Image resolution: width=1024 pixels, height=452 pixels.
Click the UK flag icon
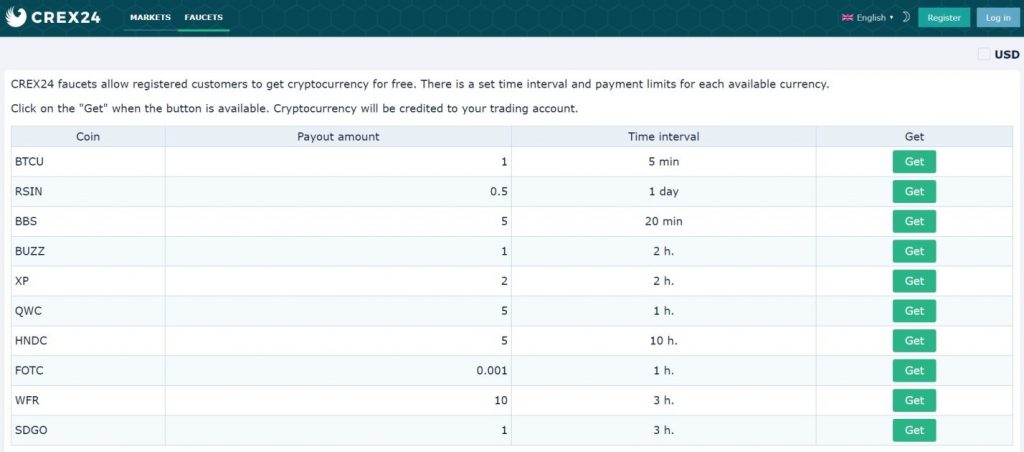pyautogui.click(x=848, y=18)
